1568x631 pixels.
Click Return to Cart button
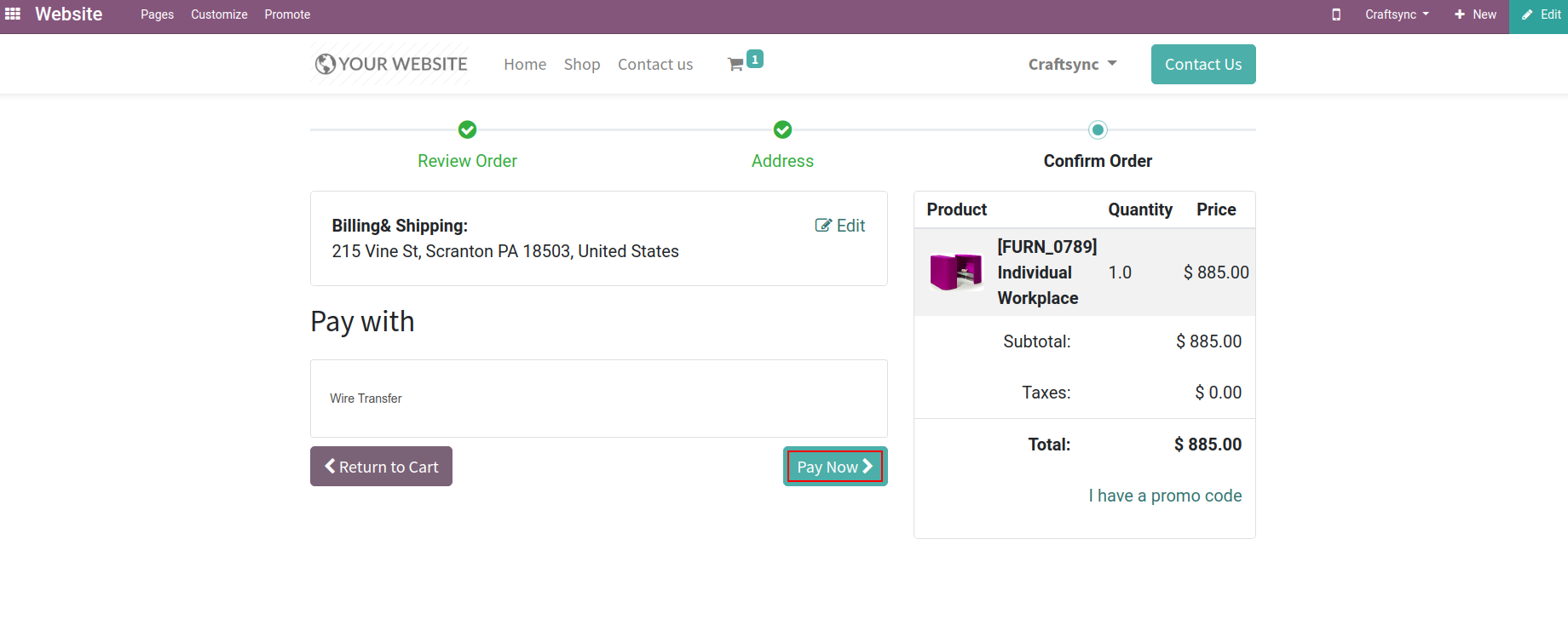(x=381, y=467)
